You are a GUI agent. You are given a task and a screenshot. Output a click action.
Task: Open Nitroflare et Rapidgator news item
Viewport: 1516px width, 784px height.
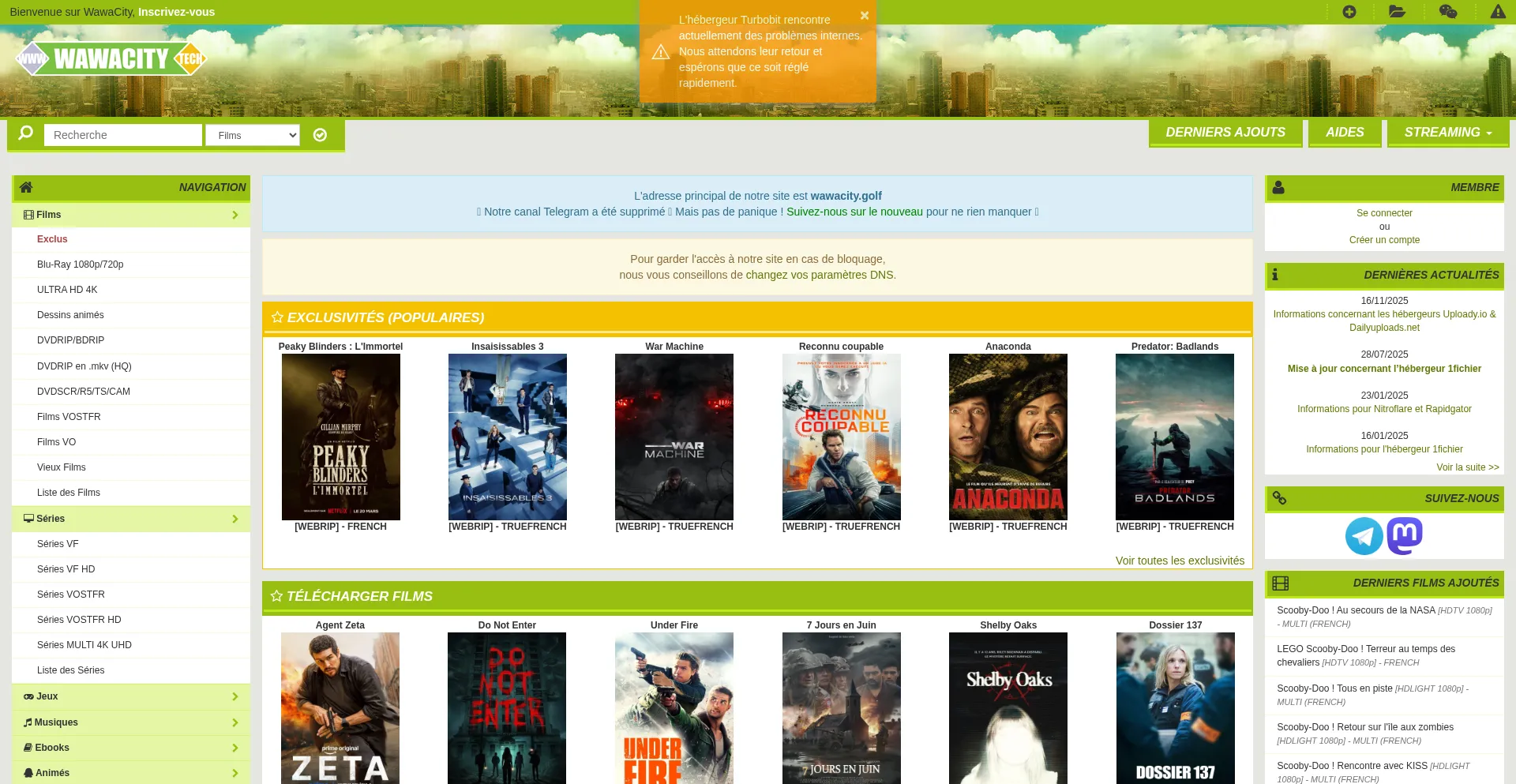[1384, 409]
